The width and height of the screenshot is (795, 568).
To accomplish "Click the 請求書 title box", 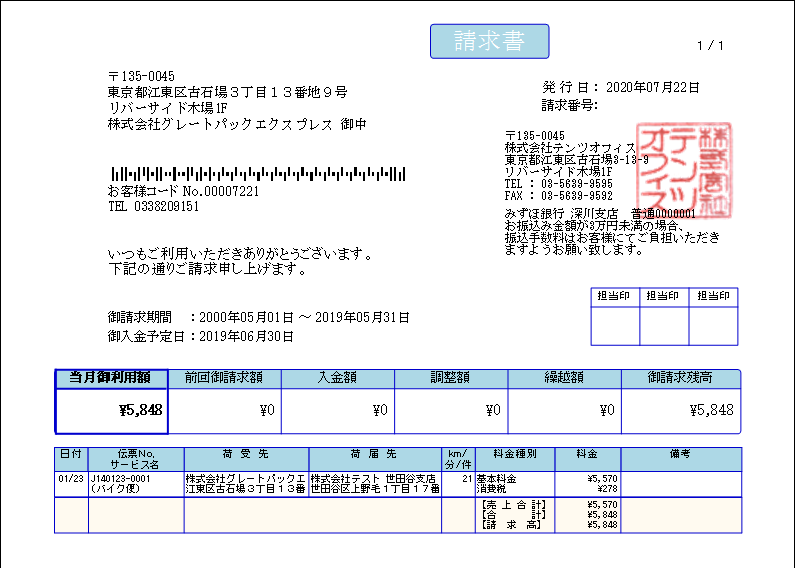I will (x=489, y=41).
